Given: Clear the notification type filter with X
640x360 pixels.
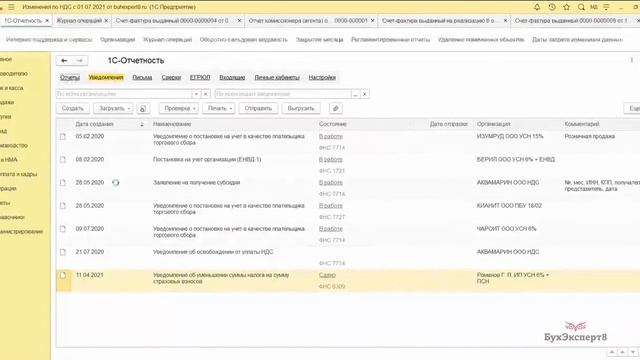Looking at the screenshot, I should 365,94.
